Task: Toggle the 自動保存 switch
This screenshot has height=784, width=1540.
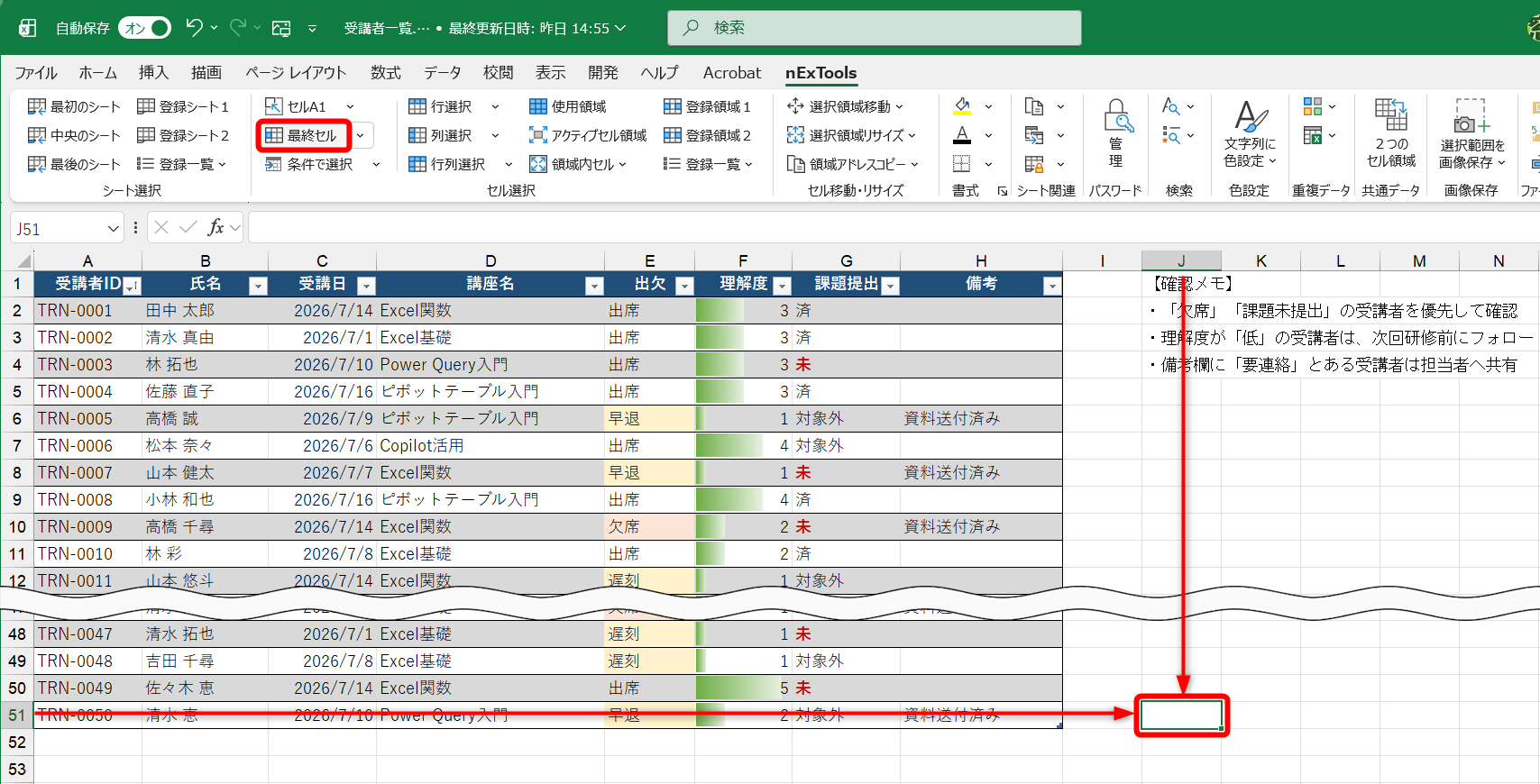Action: [144, 28]
